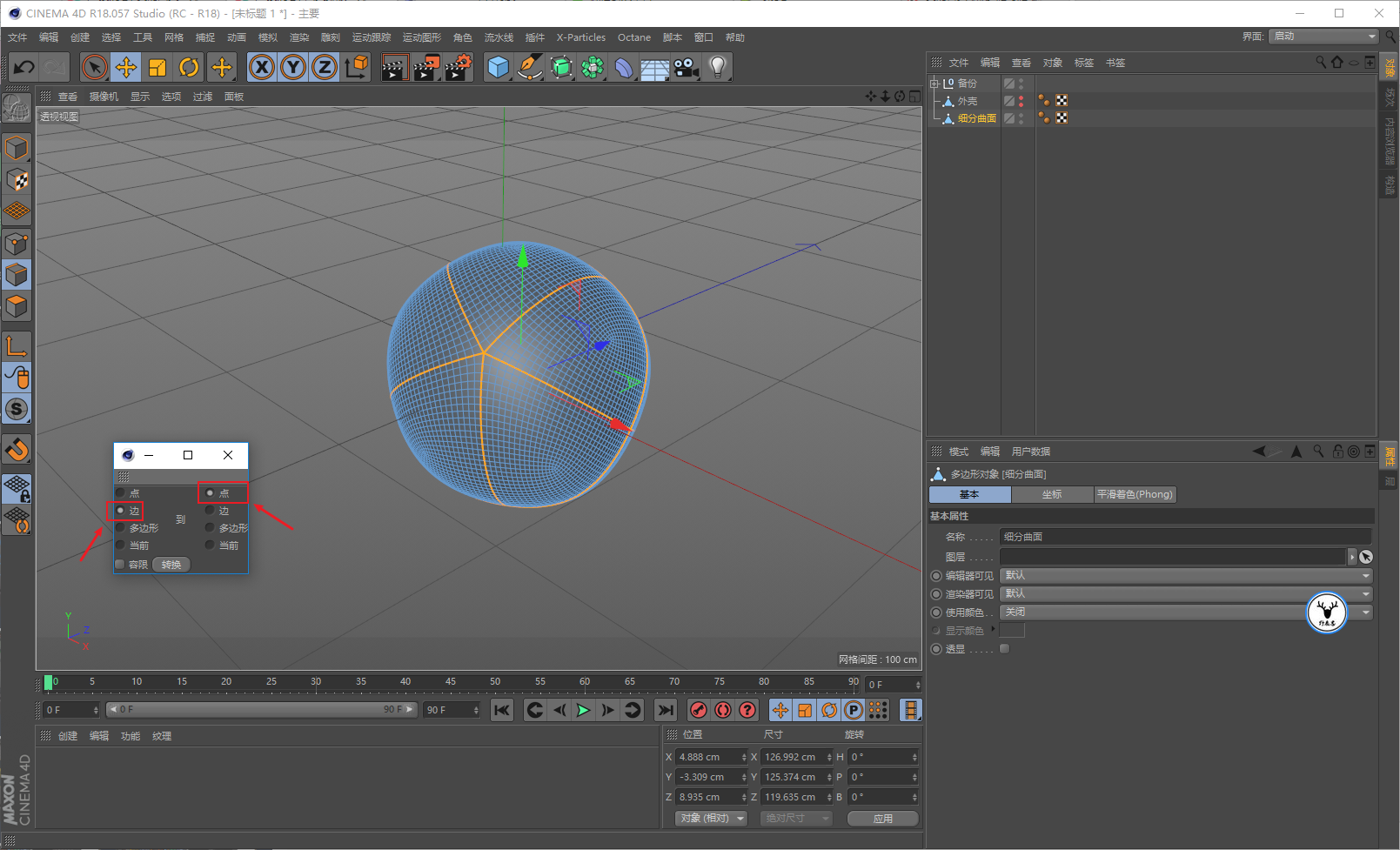Open the Octane menu
This screenshot has width=1400, height=850.
[634, 37]
